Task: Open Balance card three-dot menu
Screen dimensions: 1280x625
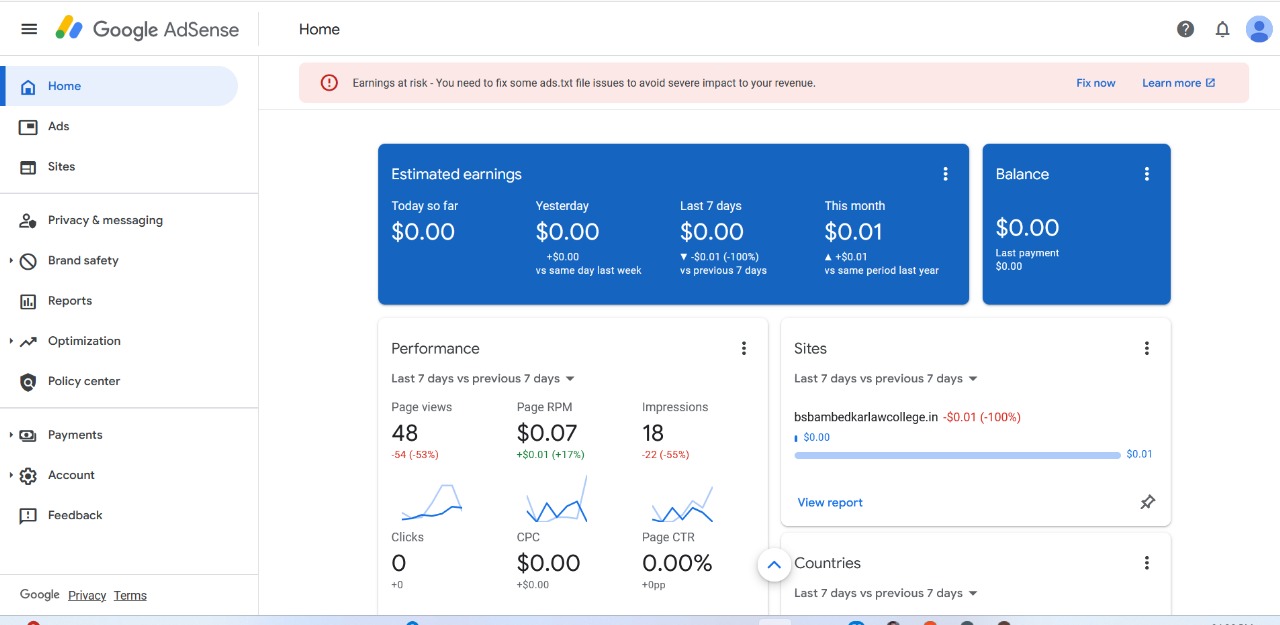Action: point(1147,174)
